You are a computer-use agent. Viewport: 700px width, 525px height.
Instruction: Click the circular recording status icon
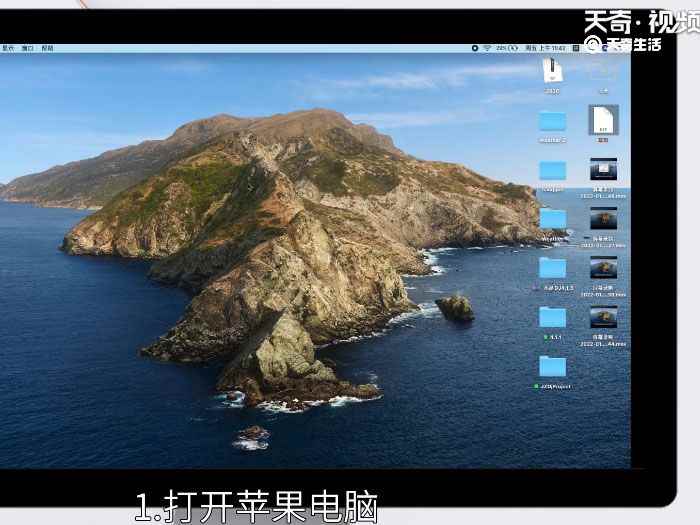[x=474, y=48]
